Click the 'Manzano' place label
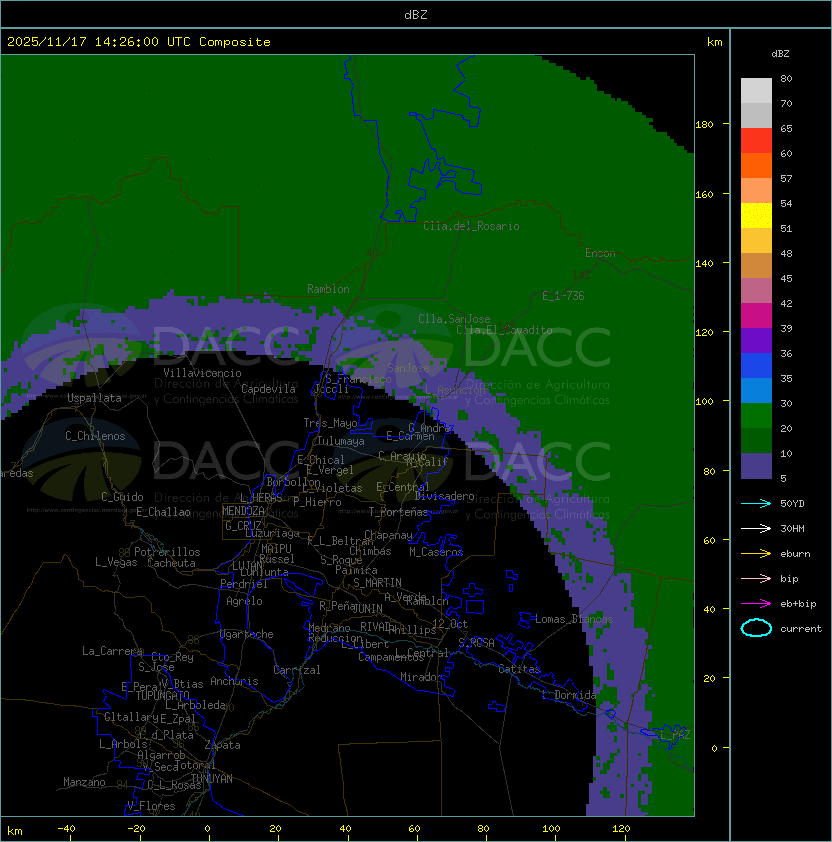 pyautogui.click(x=84, y=782)
